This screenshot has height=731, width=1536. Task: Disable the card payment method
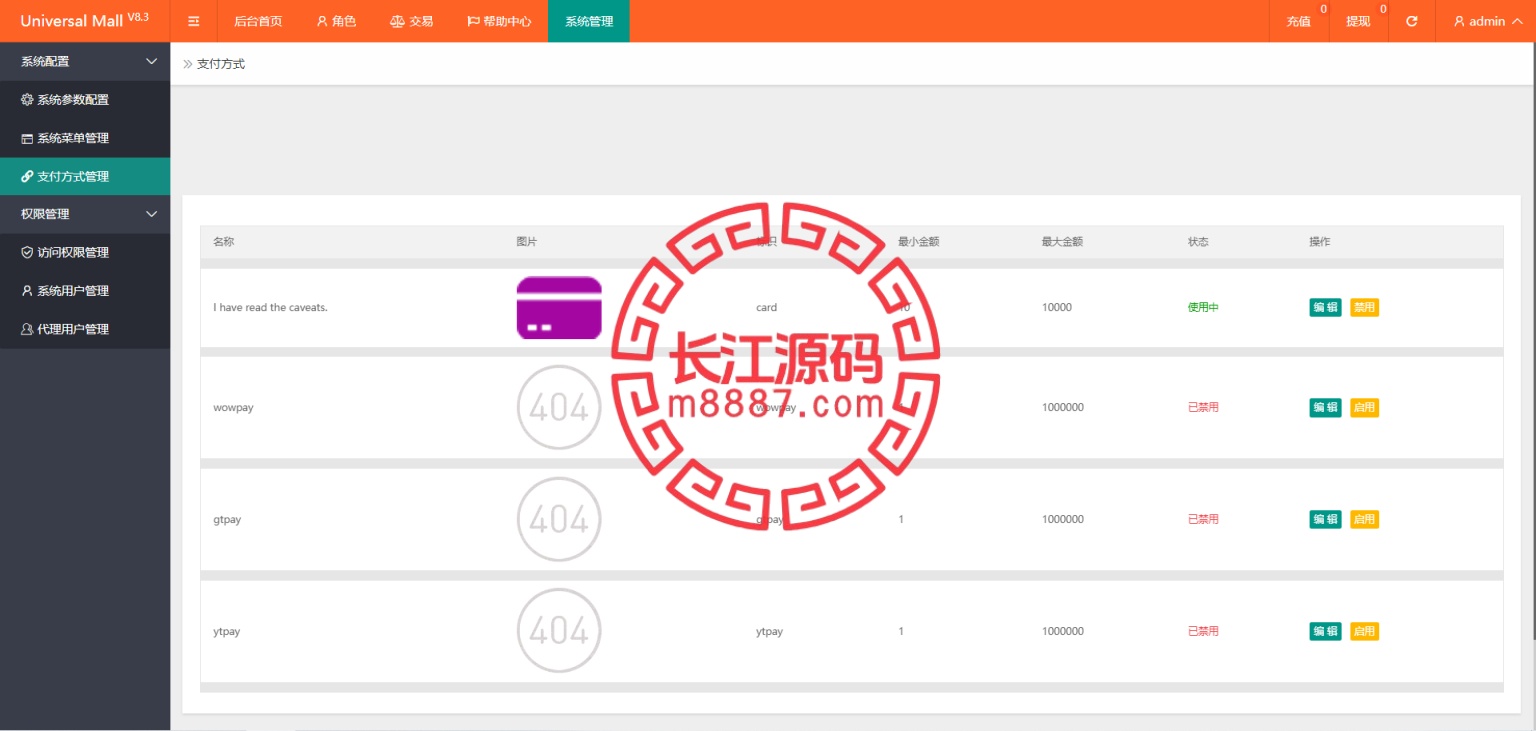1364,307
